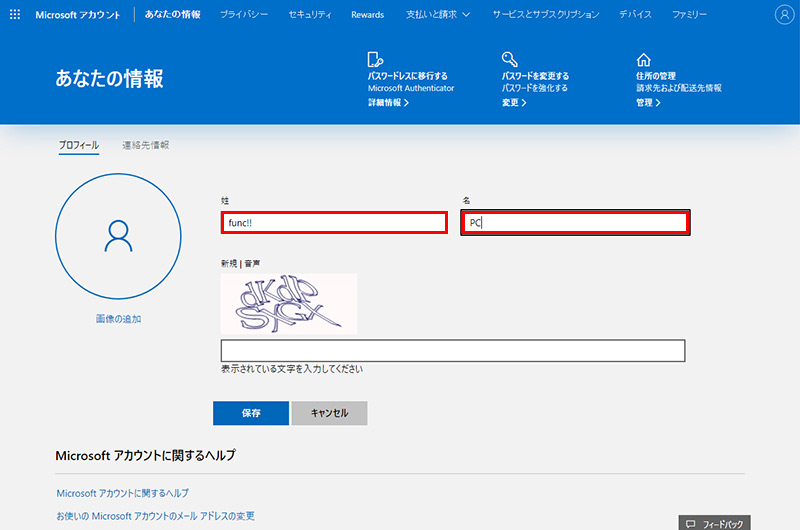Click the captcha text input field
This screenshot has width=800, height=530.
click(453, 350)
